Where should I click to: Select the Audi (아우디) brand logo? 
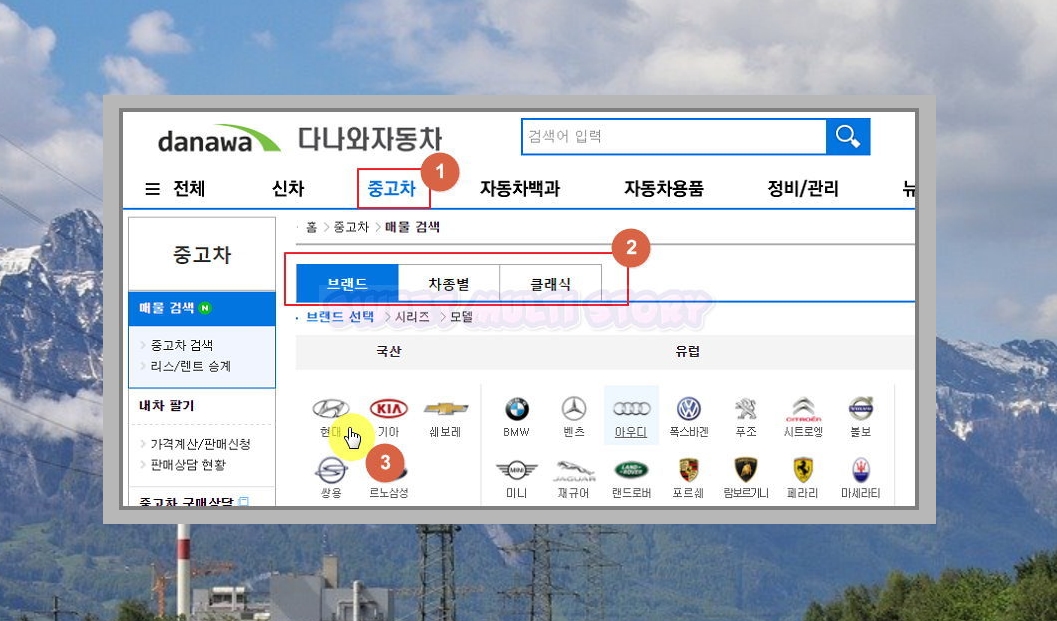[632, 409]
